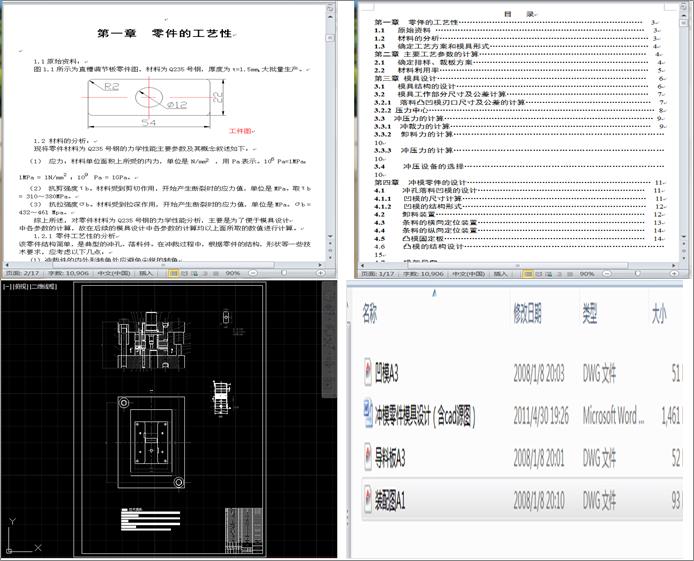Click page 2/17 indicator in status bar

coord(22,273)
